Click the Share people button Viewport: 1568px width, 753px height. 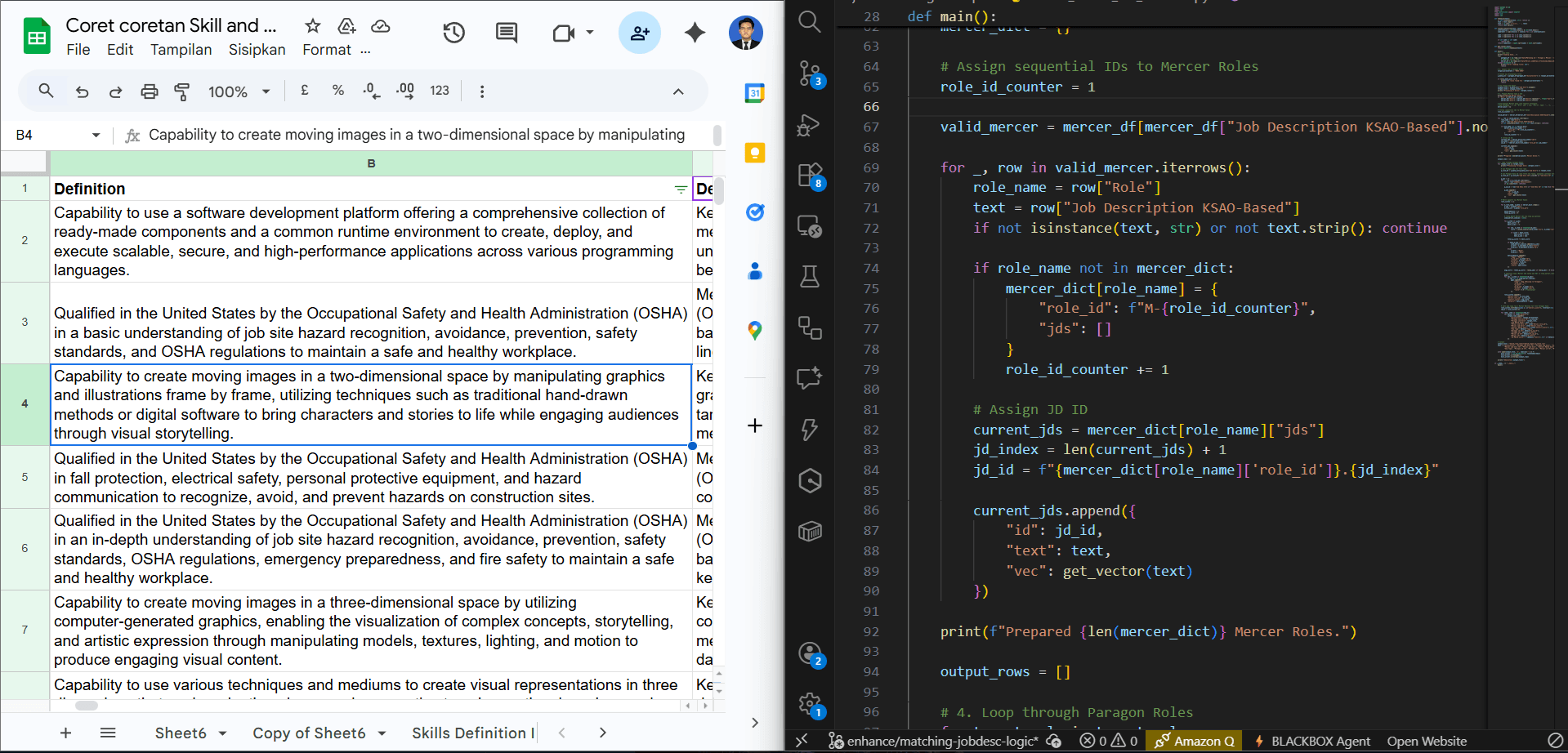[640, 33]
